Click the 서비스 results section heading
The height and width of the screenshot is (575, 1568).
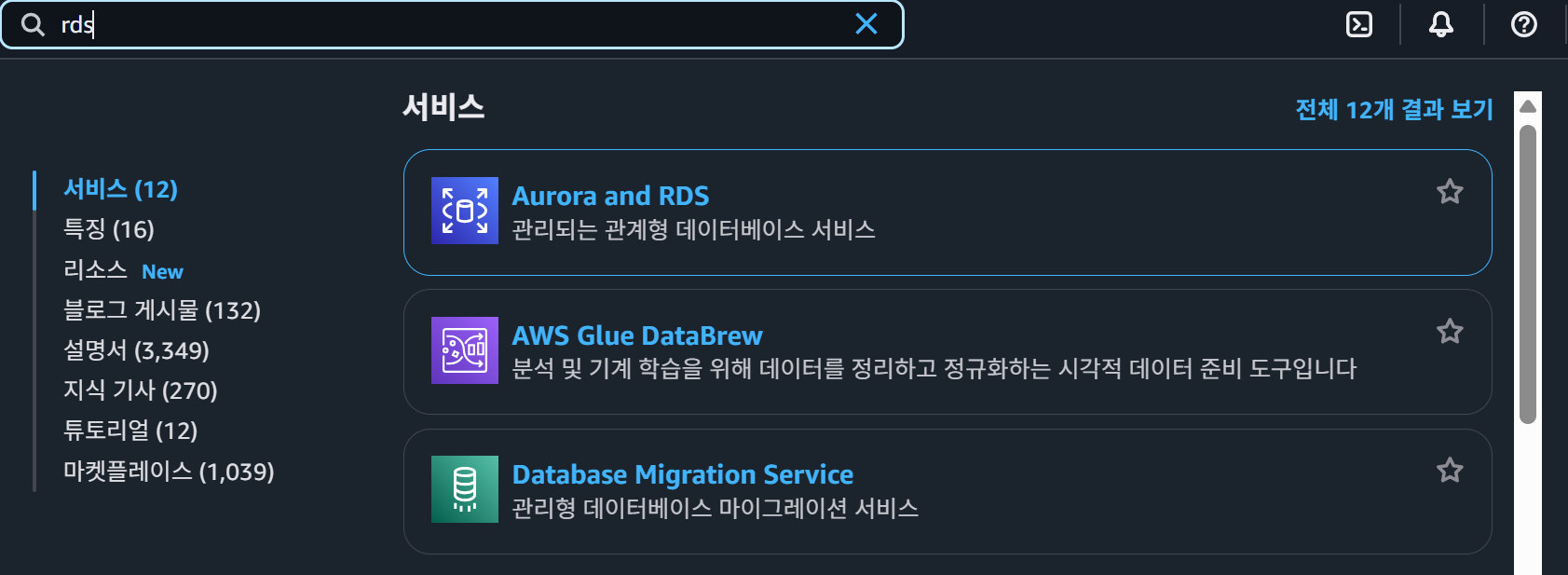[x=443, y=107]
